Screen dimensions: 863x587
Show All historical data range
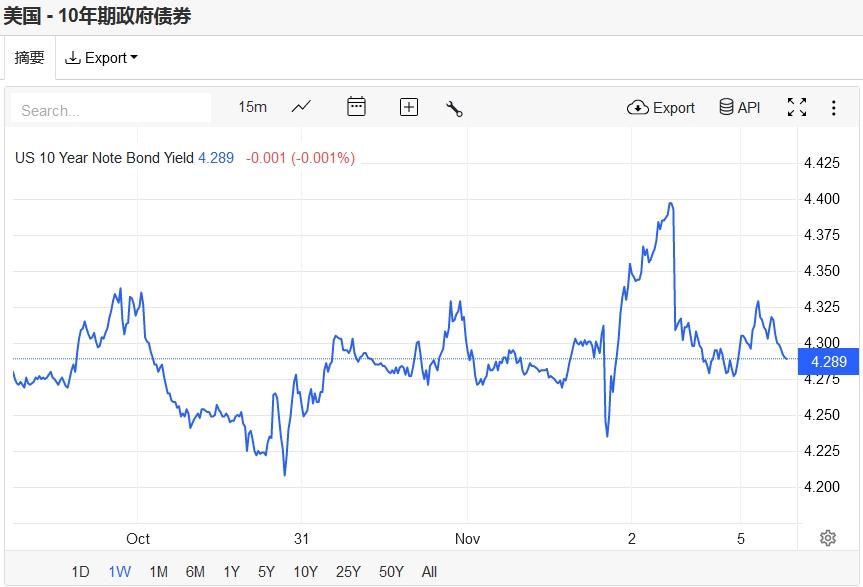(x=429, y=572)
